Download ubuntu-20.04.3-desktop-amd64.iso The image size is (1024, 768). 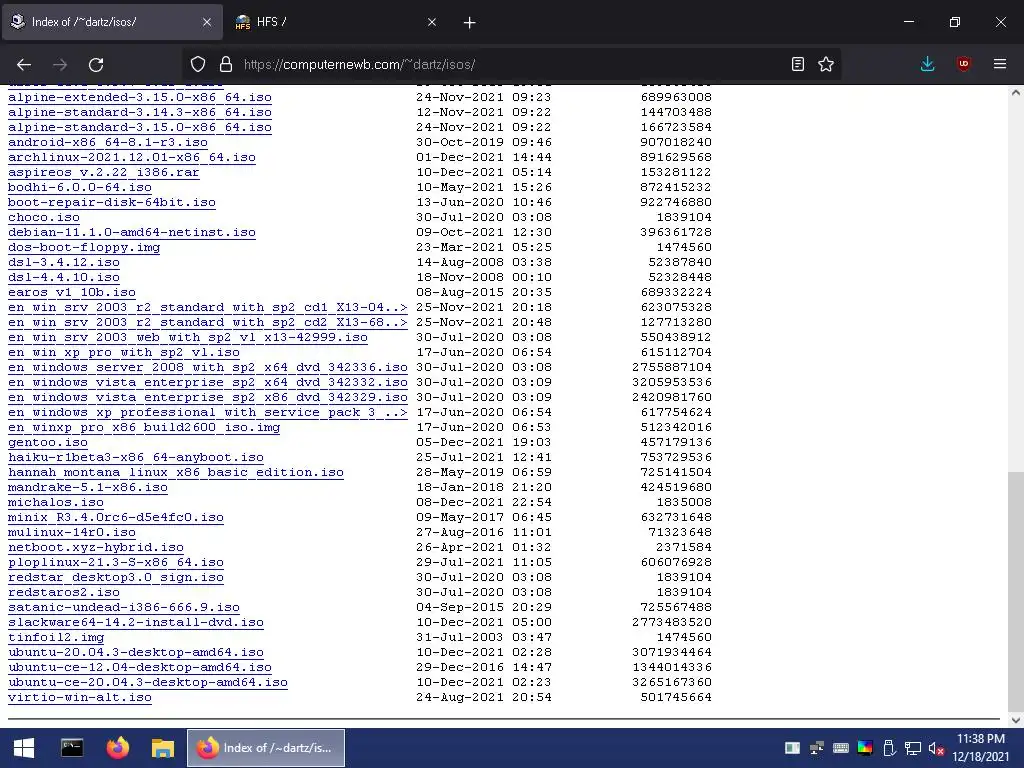pos(136,653)
